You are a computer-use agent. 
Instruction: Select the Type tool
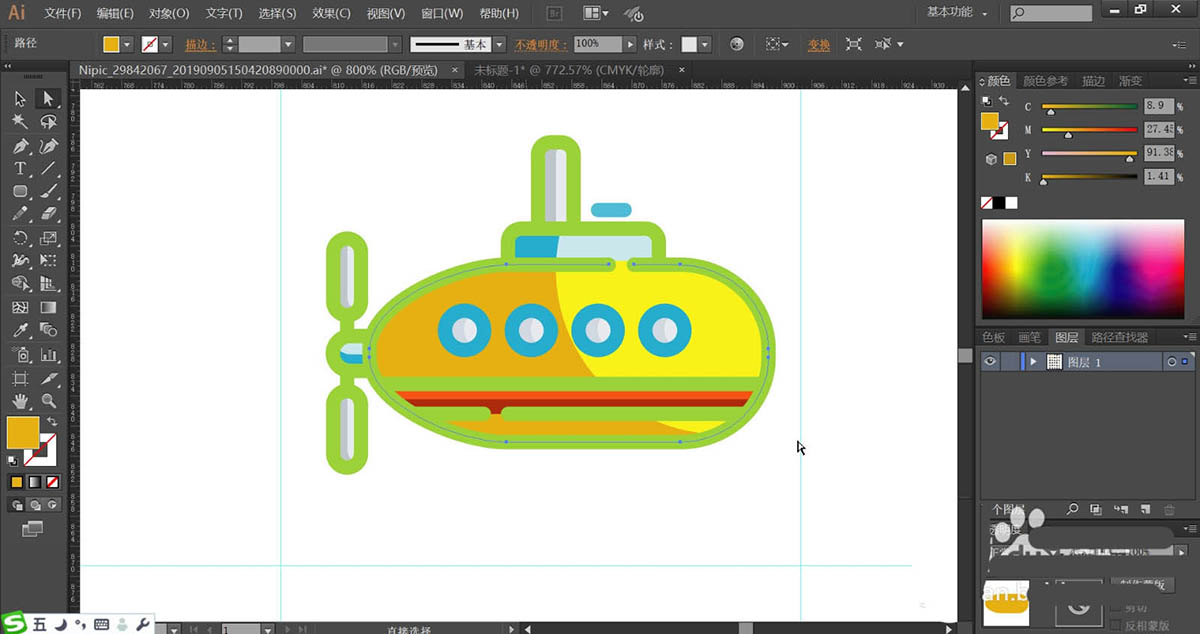tap(20, 169)
